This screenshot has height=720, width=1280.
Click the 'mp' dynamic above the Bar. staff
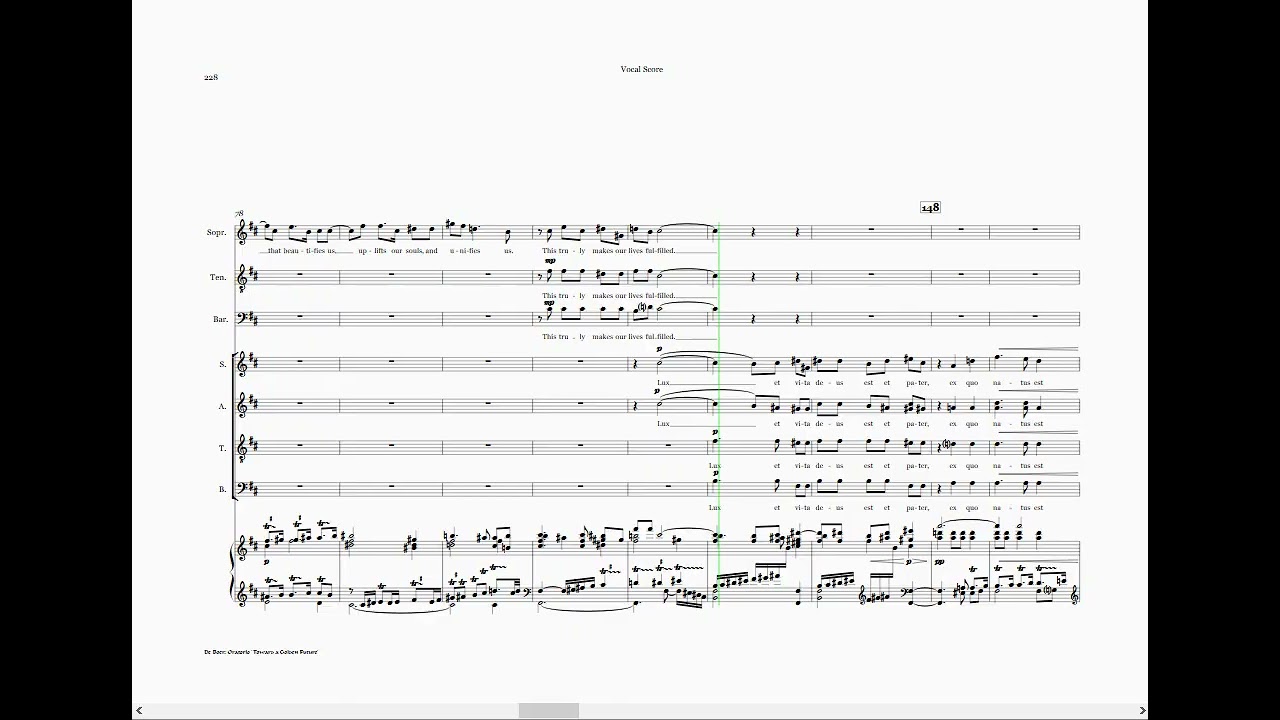point(550,304)
